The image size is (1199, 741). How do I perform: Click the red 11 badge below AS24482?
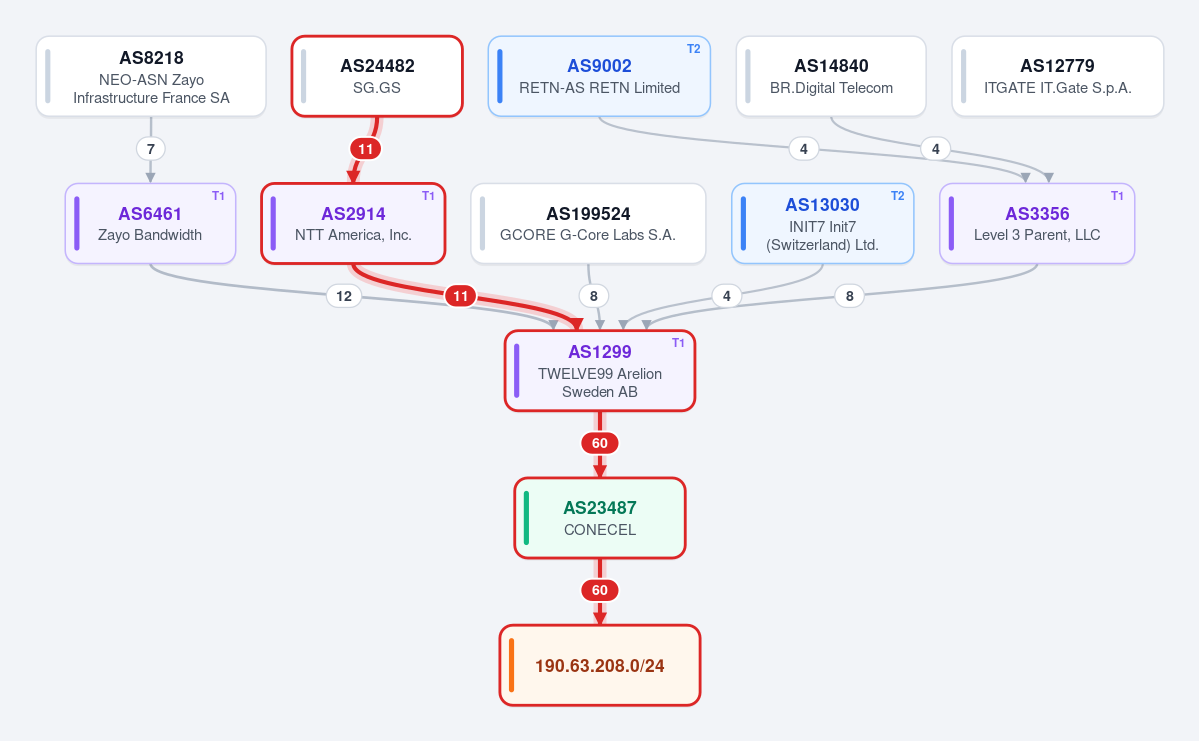[366, 149]
